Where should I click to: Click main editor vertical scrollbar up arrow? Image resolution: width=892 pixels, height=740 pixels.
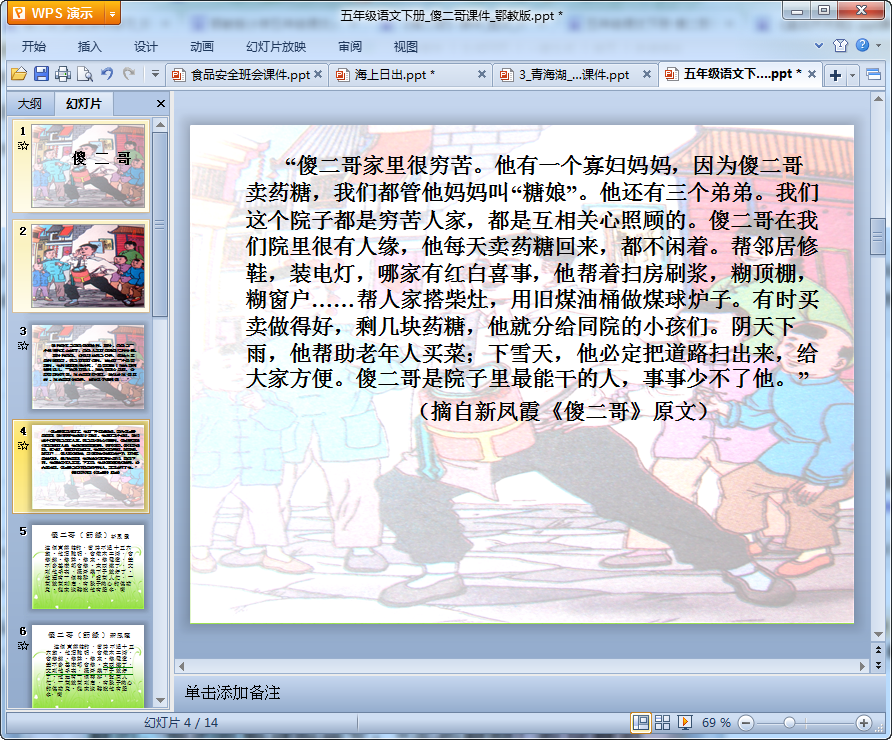click(878, 99)
